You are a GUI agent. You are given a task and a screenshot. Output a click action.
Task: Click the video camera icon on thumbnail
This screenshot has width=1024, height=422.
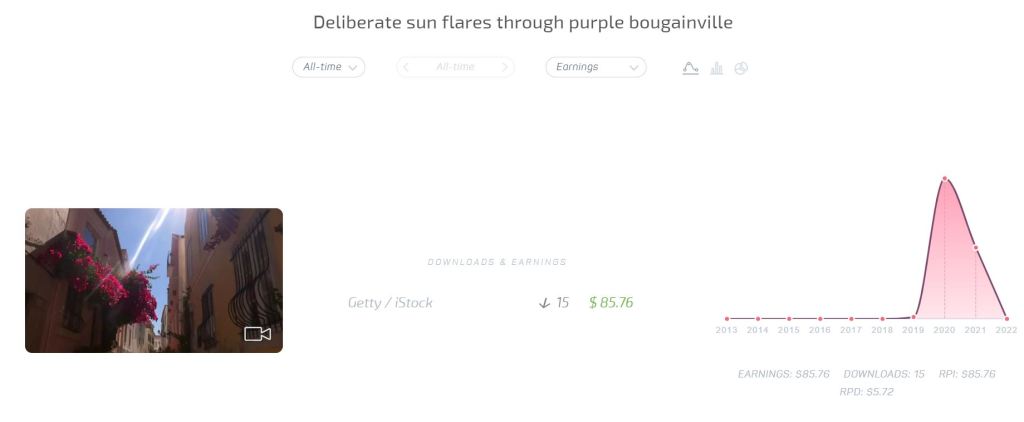point(258,334)
